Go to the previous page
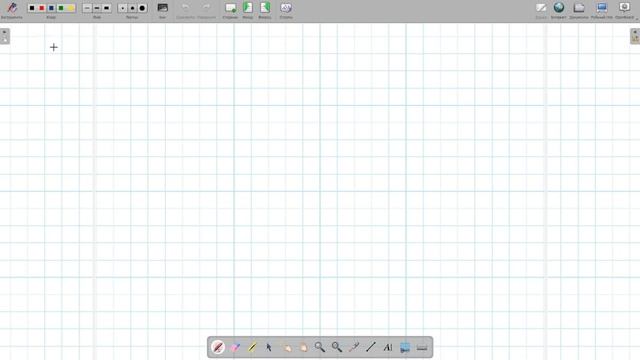640x360 pixels. click(248, 7)
